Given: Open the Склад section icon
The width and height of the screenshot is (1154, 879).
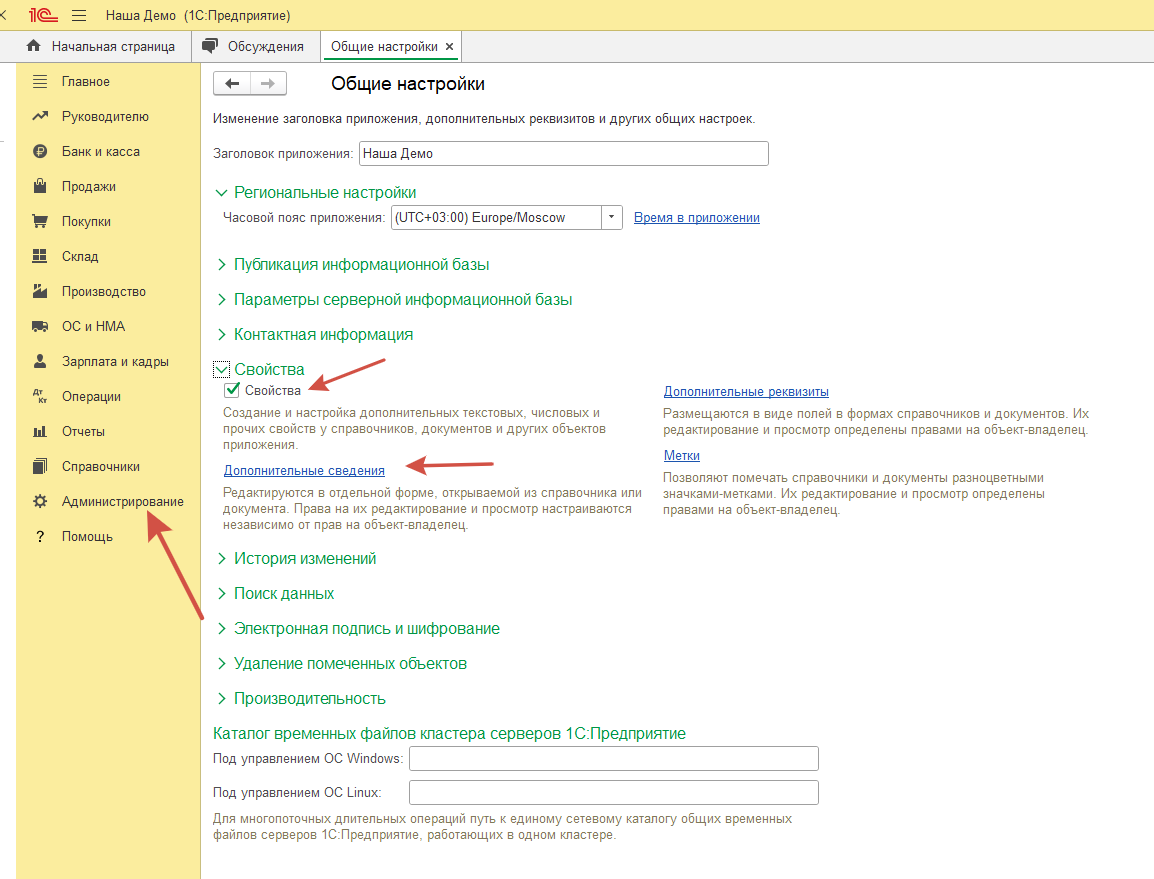Looking at the screenshot, I should [40, 257].
